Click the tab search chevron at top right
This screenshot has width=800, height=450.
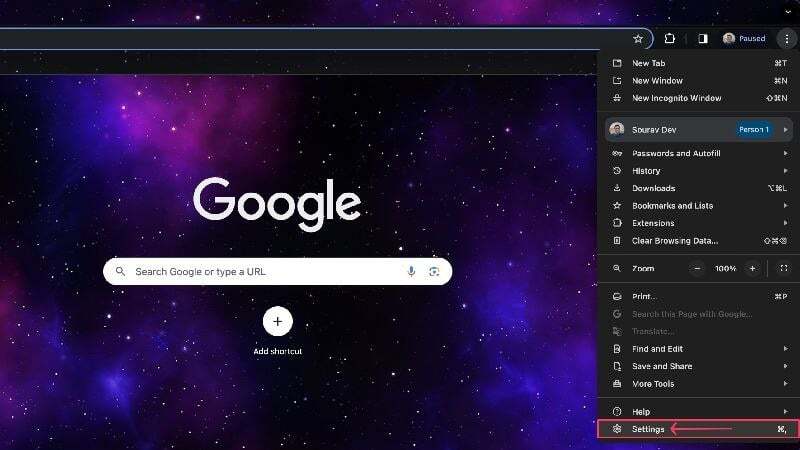[x=788, y=11]
